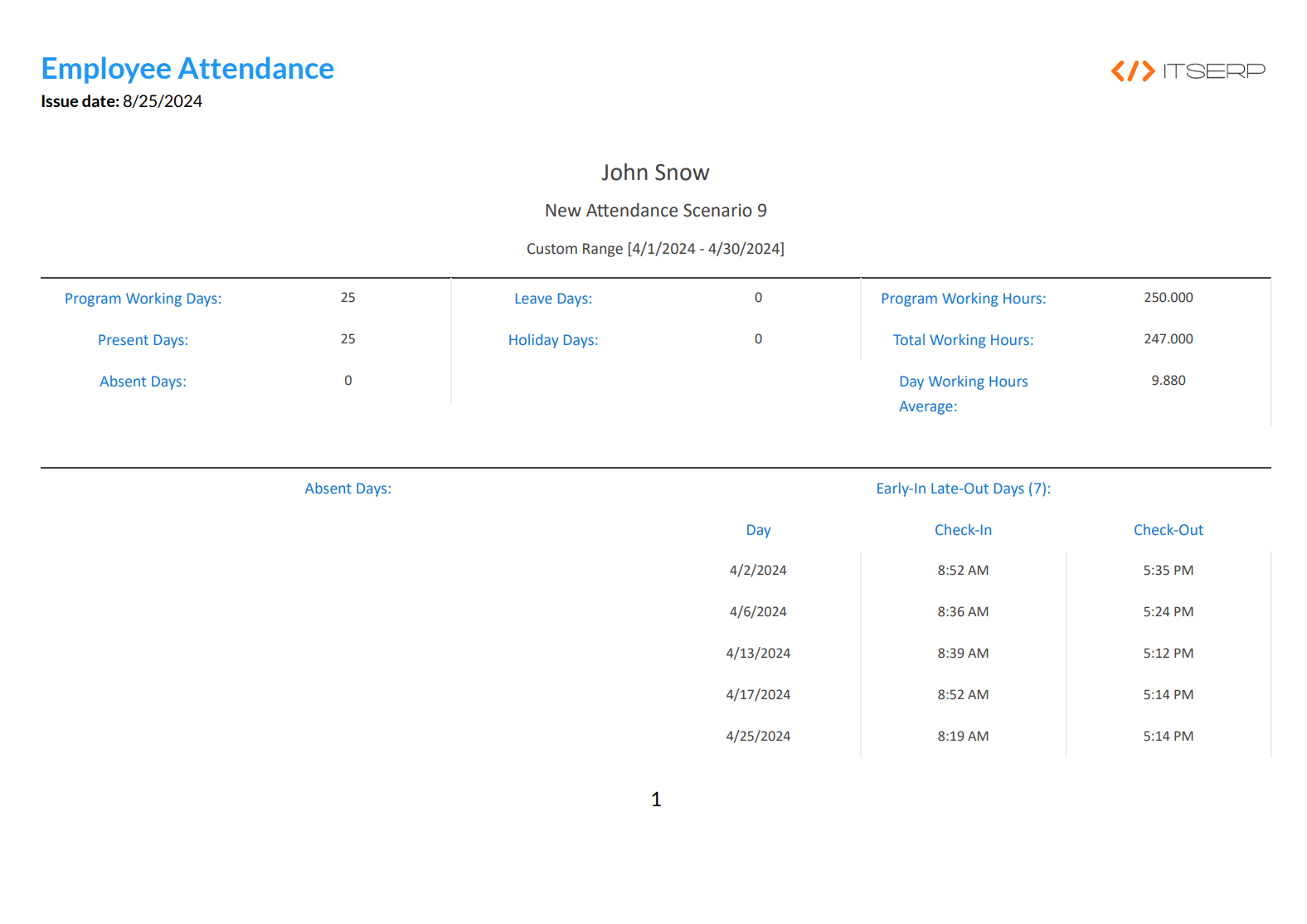Click the Program Working Days label
This screenshot has height=924, width=1307.
[143, 299]
